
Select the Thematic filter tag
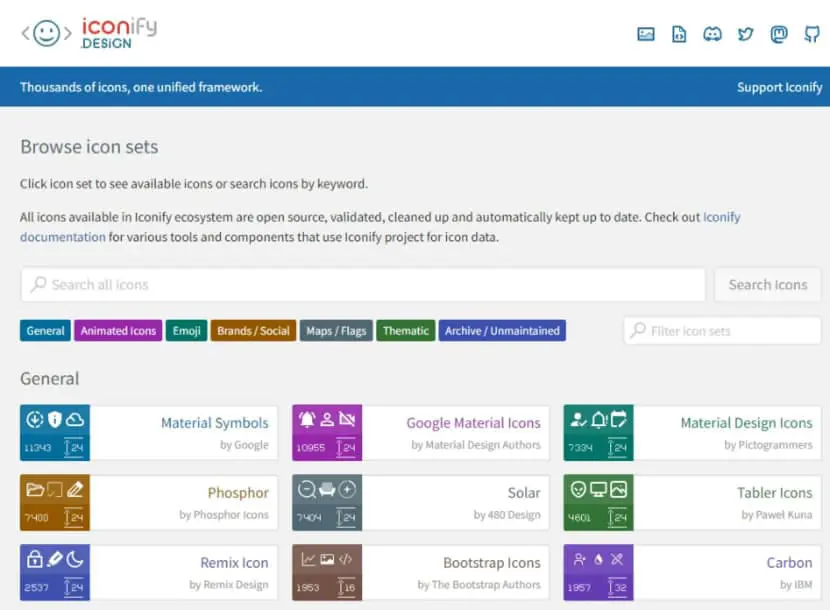[x=405, y=330]
